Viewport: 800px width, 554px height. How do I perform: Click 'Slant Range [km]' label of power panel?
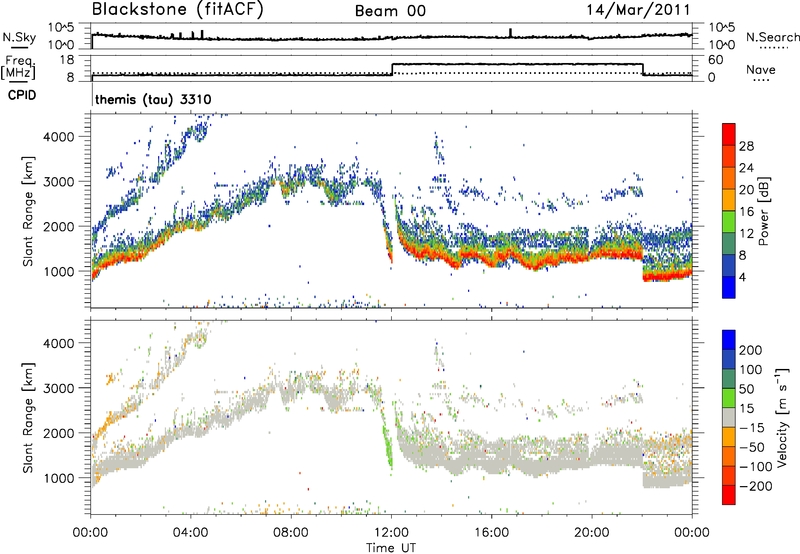pyautogui.click(x=28, y=211)
